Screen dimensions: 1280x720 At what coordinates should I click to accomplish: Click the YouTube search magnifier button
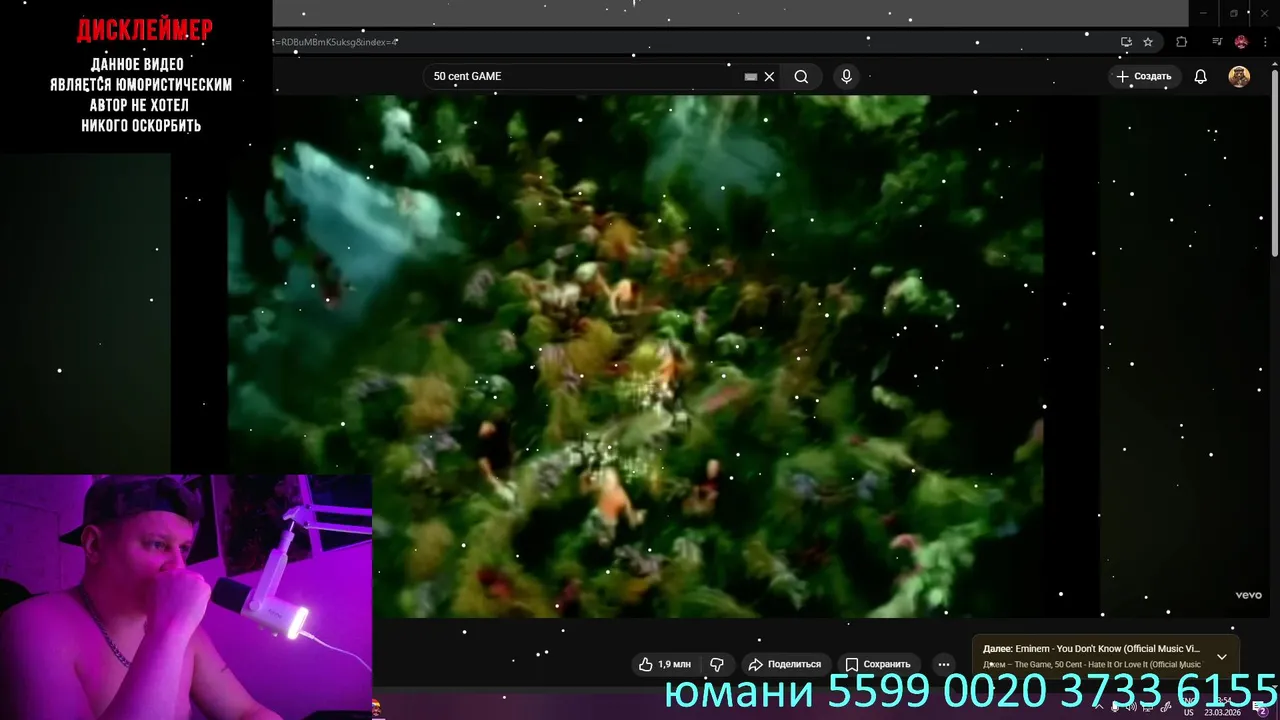[x=801, y=76]
